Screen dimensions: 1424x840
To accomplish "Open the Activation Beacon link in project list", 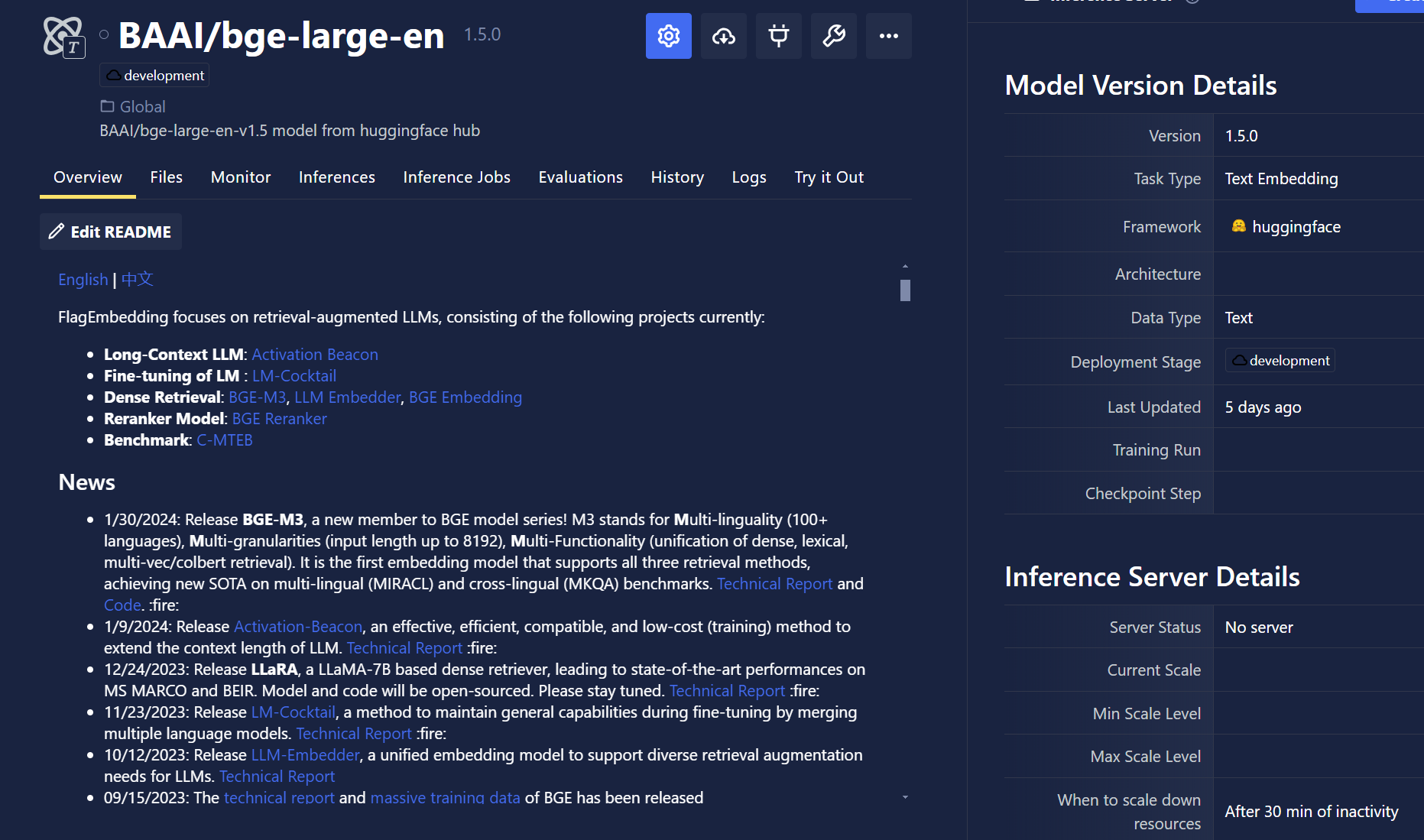I will click(x=315, y=355).
